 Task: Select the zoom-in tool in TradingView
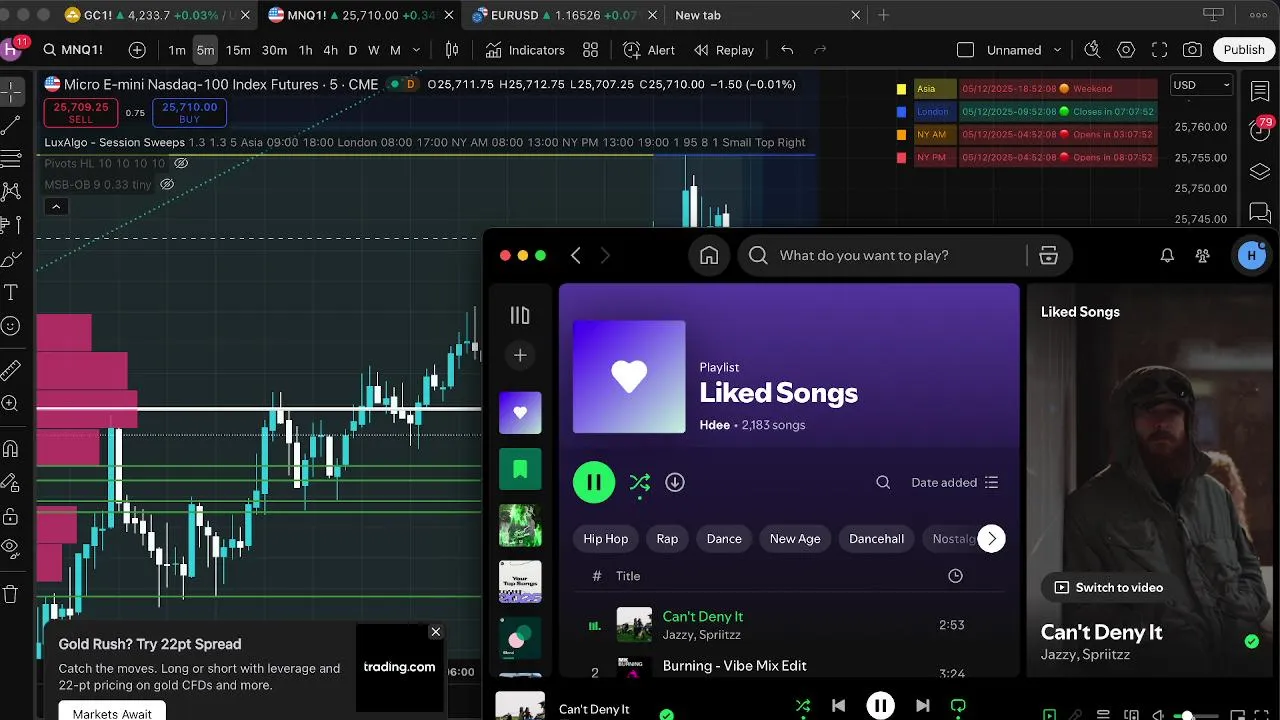11,404
